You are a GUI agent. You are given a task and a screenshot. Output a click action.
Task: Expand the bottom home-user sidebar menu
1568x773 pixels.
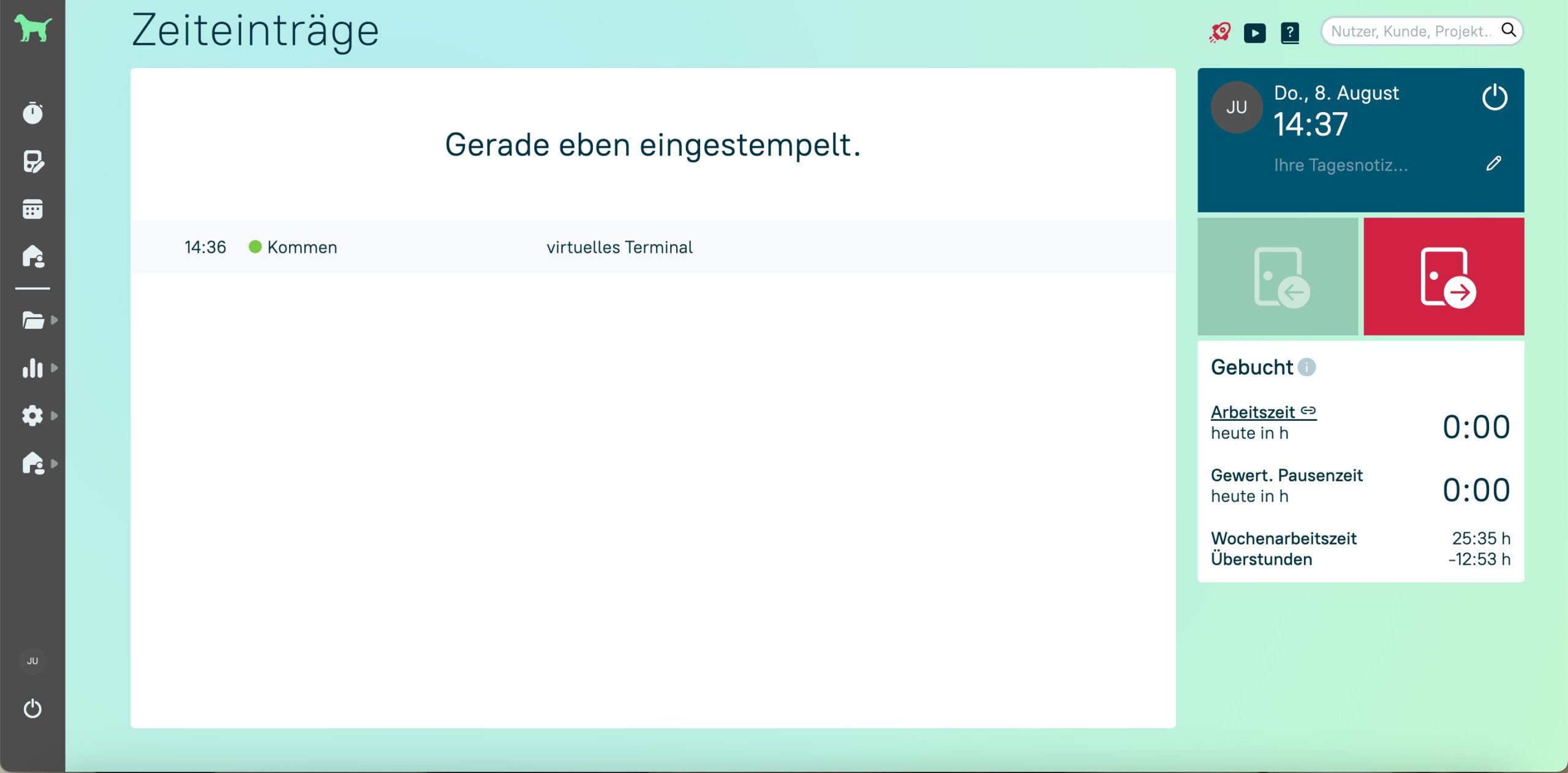point(34,464)
